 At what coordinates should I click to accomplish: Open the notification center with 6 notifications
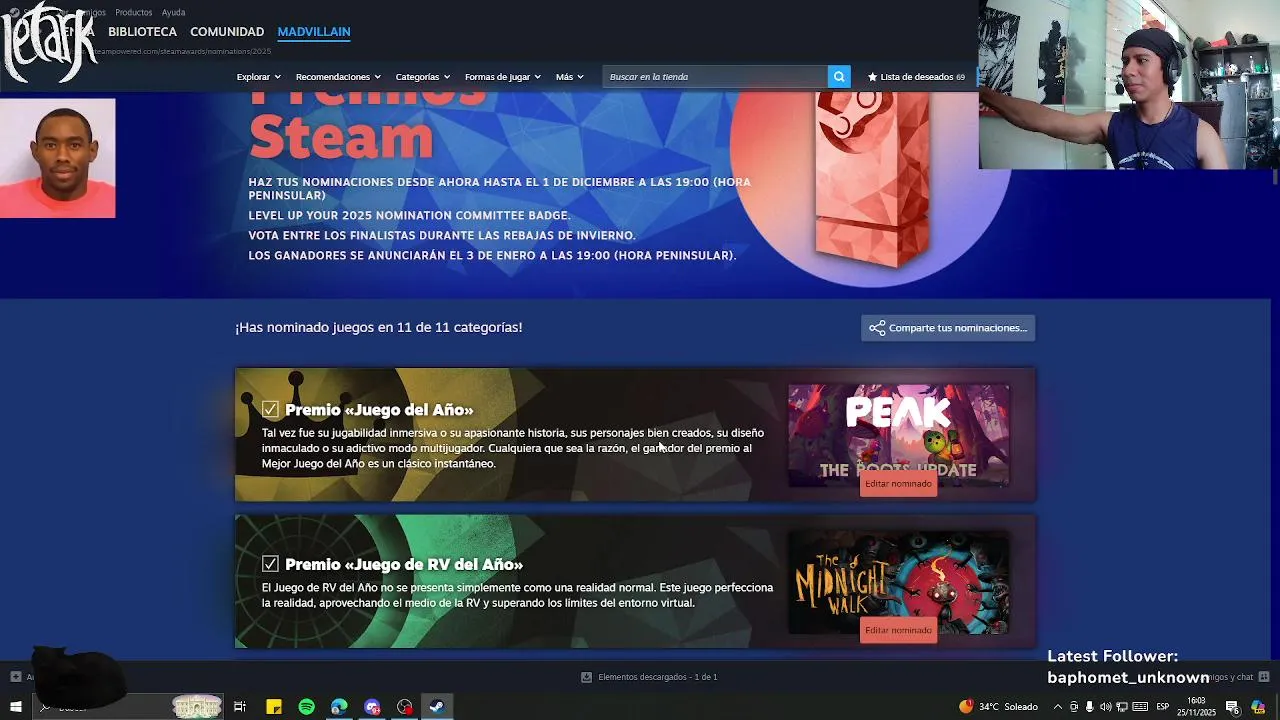1233,707
